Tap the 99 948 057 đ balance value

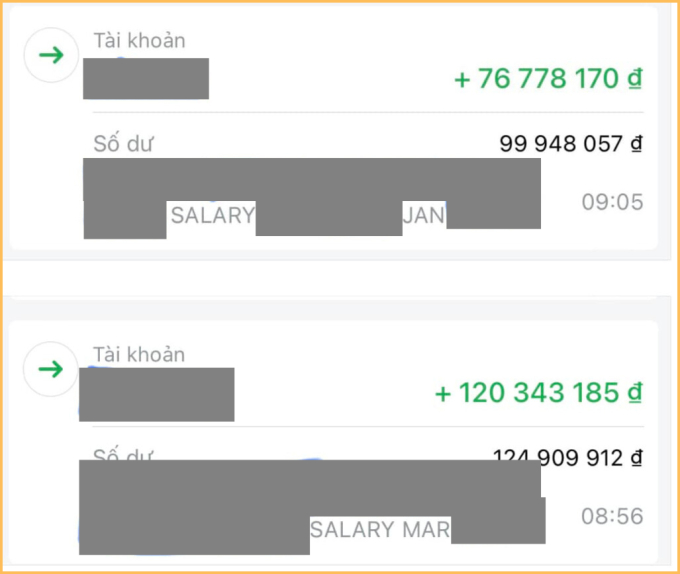[x=571, y=144]
